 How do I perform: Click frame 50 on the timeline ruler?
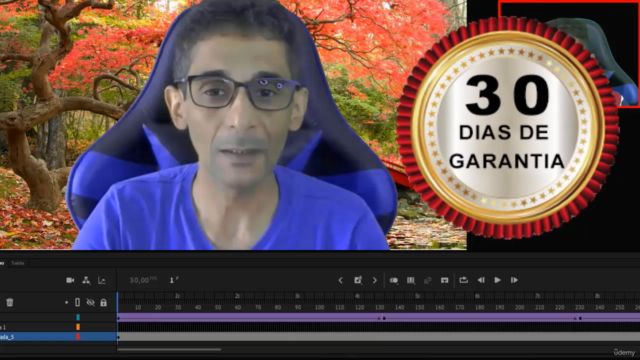(x=218, y=307)
